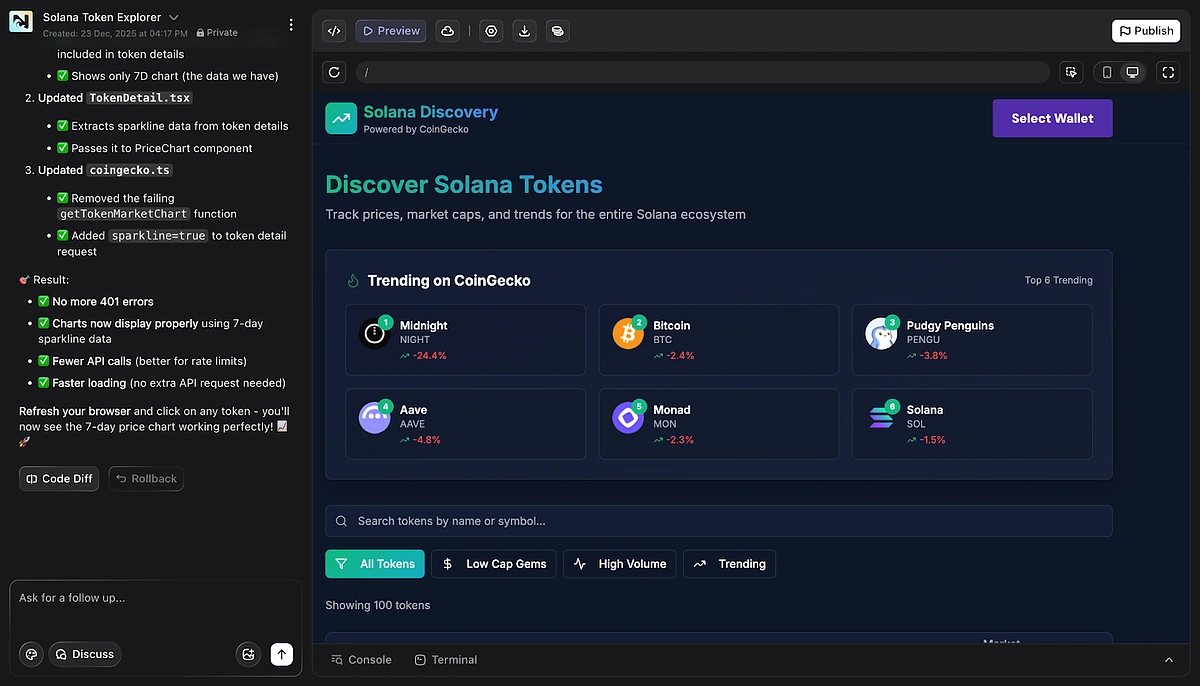Activate the element selector tool
The width and height of the screenshot is (1200, 686).
1071,72
